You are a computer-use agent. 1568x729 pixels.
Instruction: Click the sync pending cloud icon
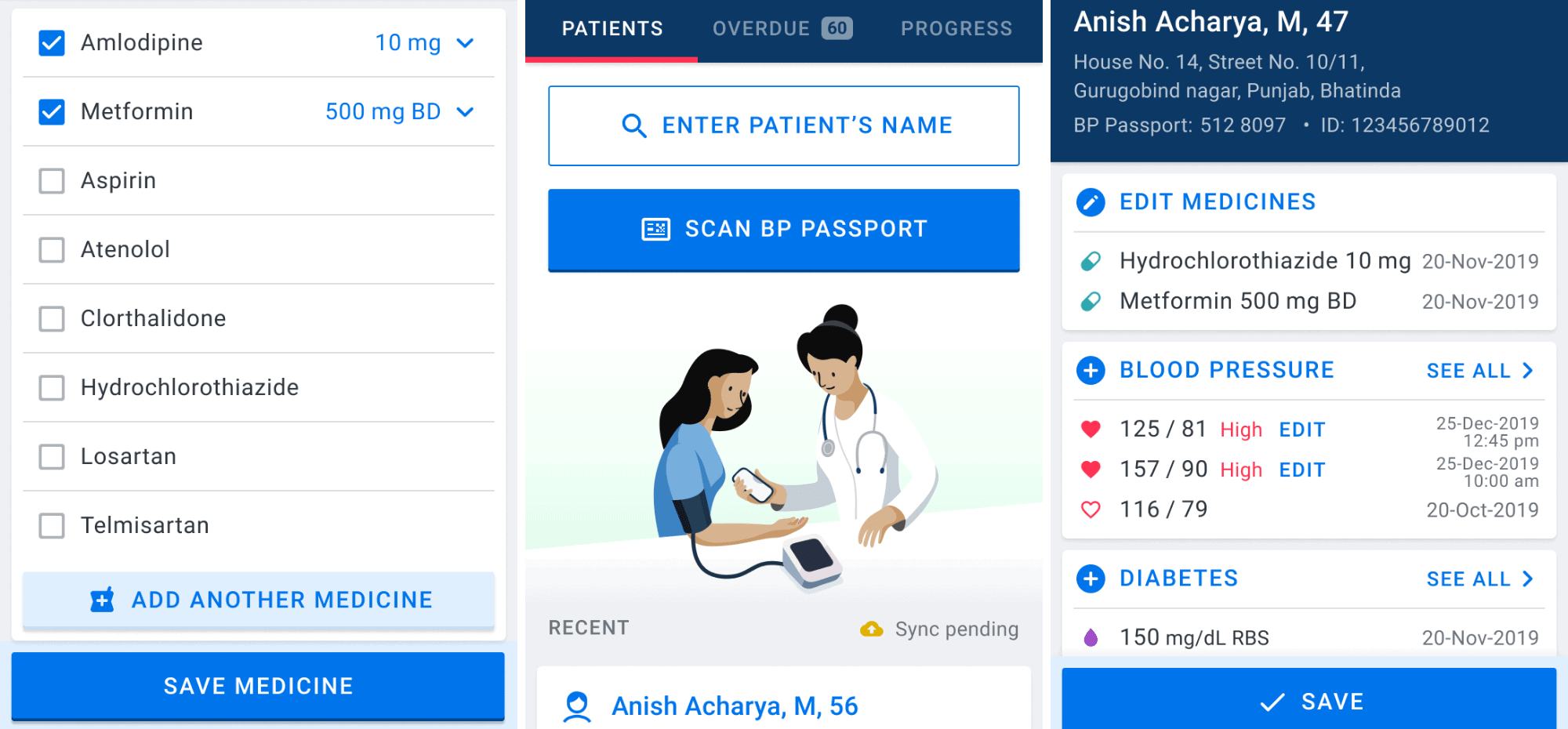pyautogui.click(x=873, y=628)
